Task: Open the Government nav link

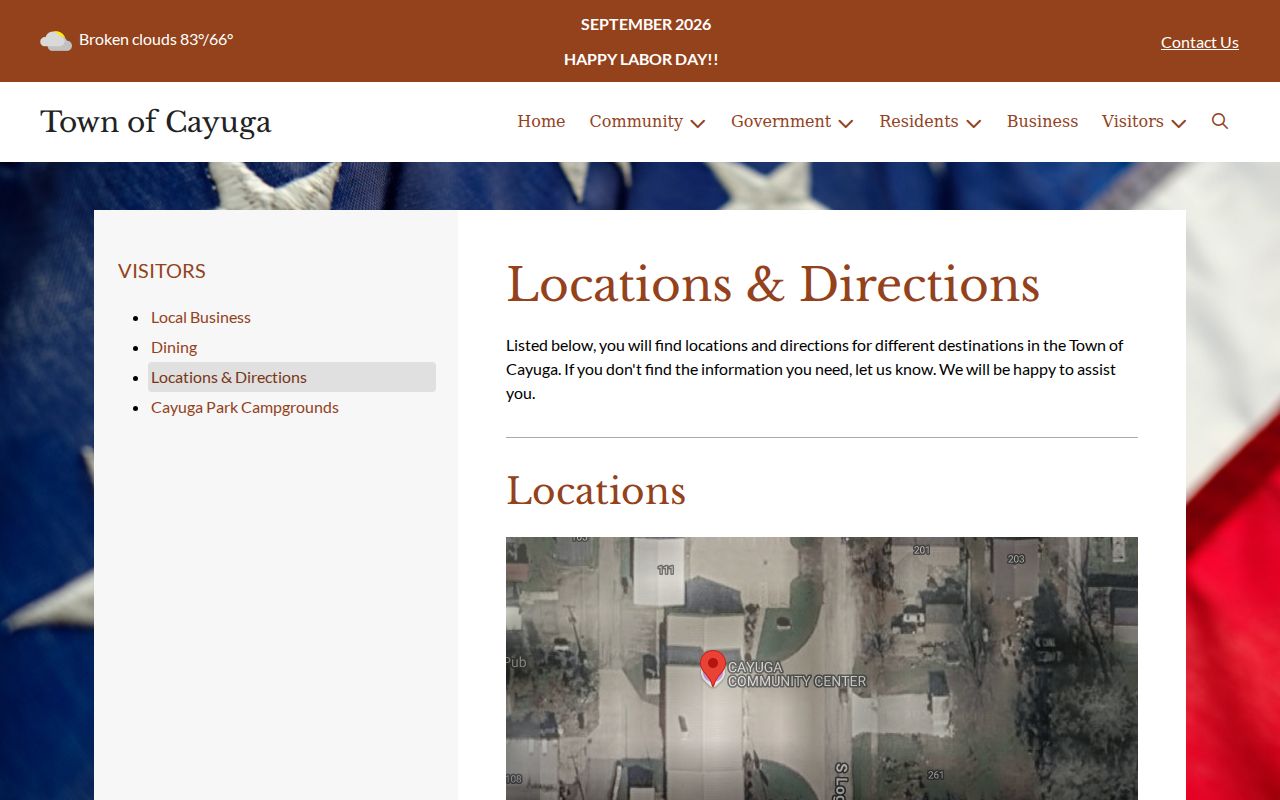Action: tap(781, 121)
